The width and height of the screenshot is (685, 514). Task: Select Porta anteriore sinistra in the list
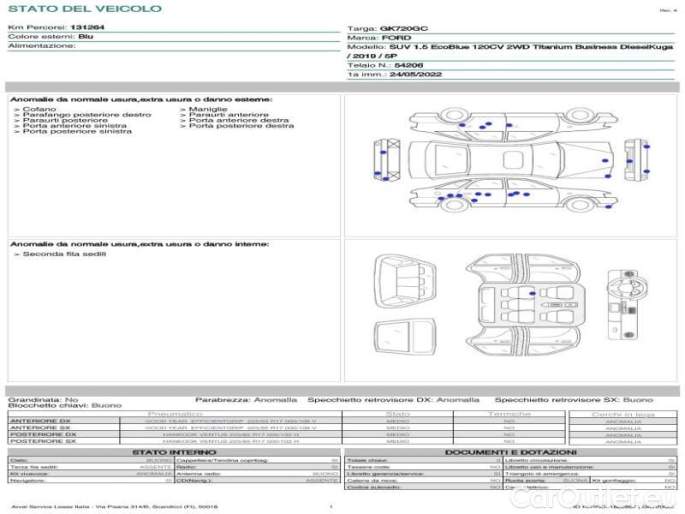click(75, 126)
